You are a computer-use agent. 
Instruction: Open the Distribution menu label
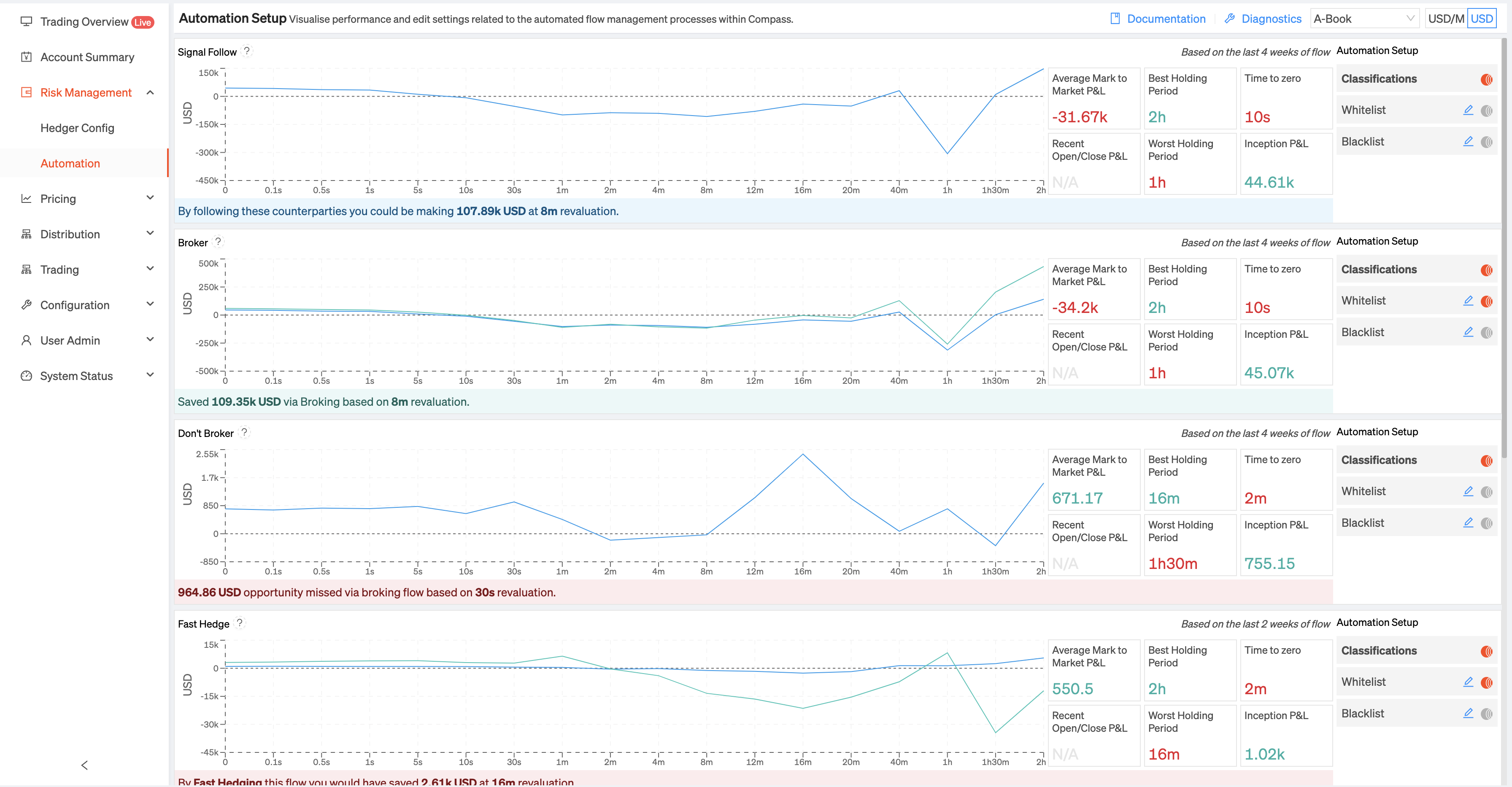coord(70,234)
